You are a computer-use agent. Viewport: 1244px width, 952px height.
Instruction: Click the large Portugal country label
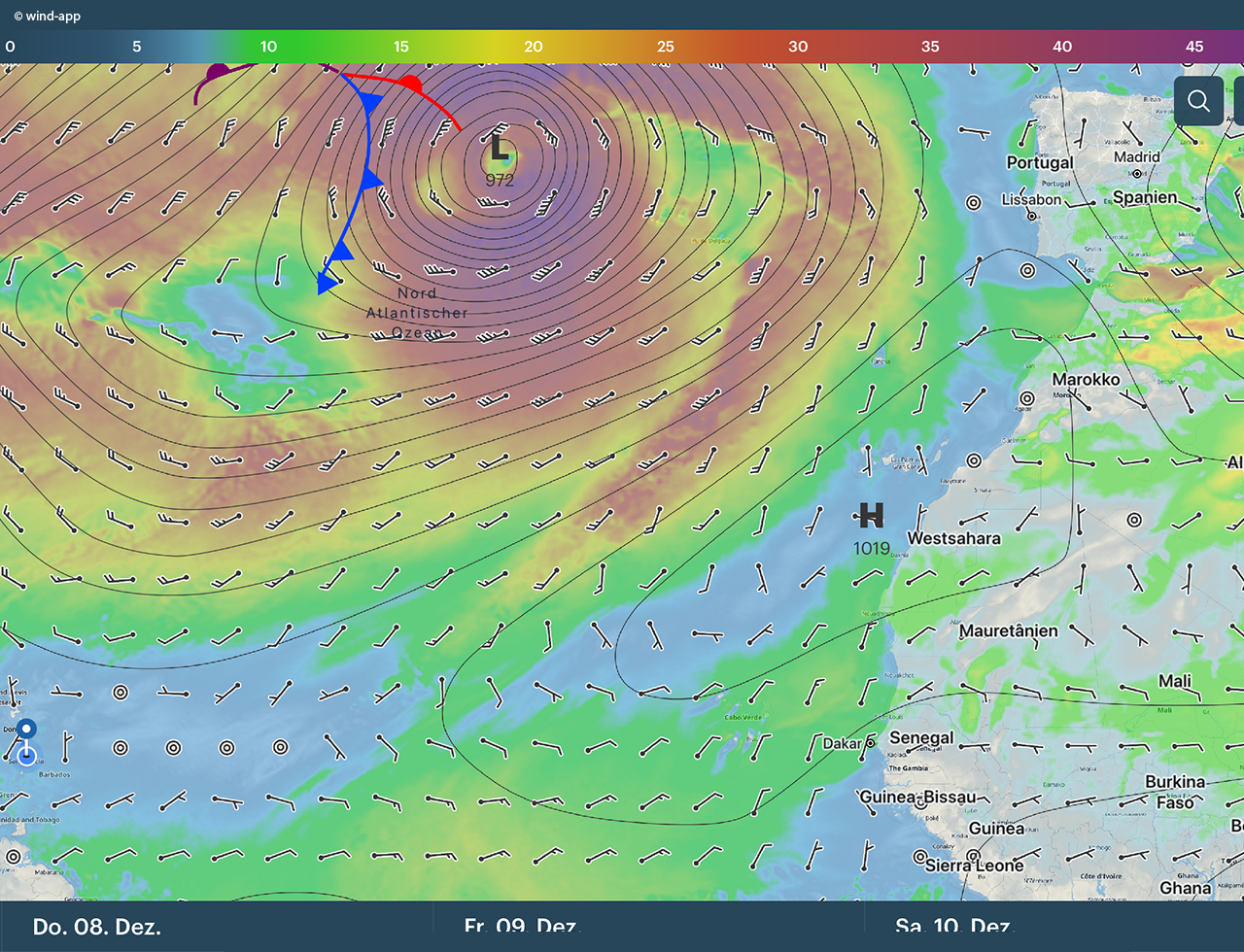[x=1040, y=162]
